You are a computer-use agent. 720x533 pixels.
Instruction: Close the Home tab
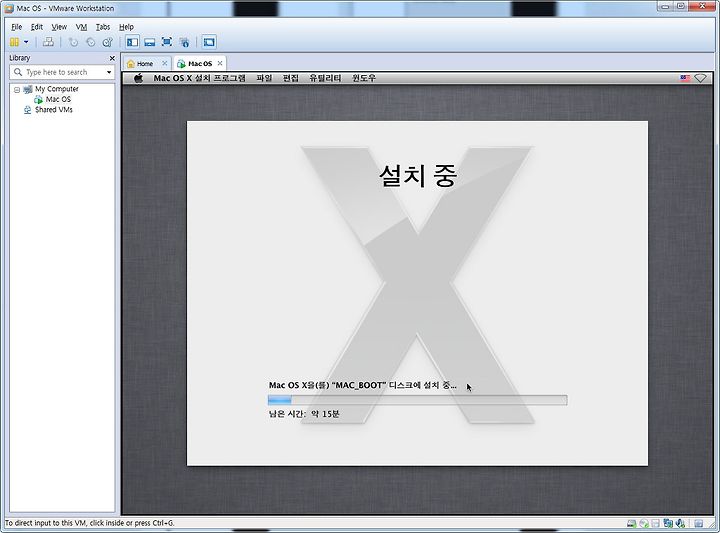pos(165,63)
